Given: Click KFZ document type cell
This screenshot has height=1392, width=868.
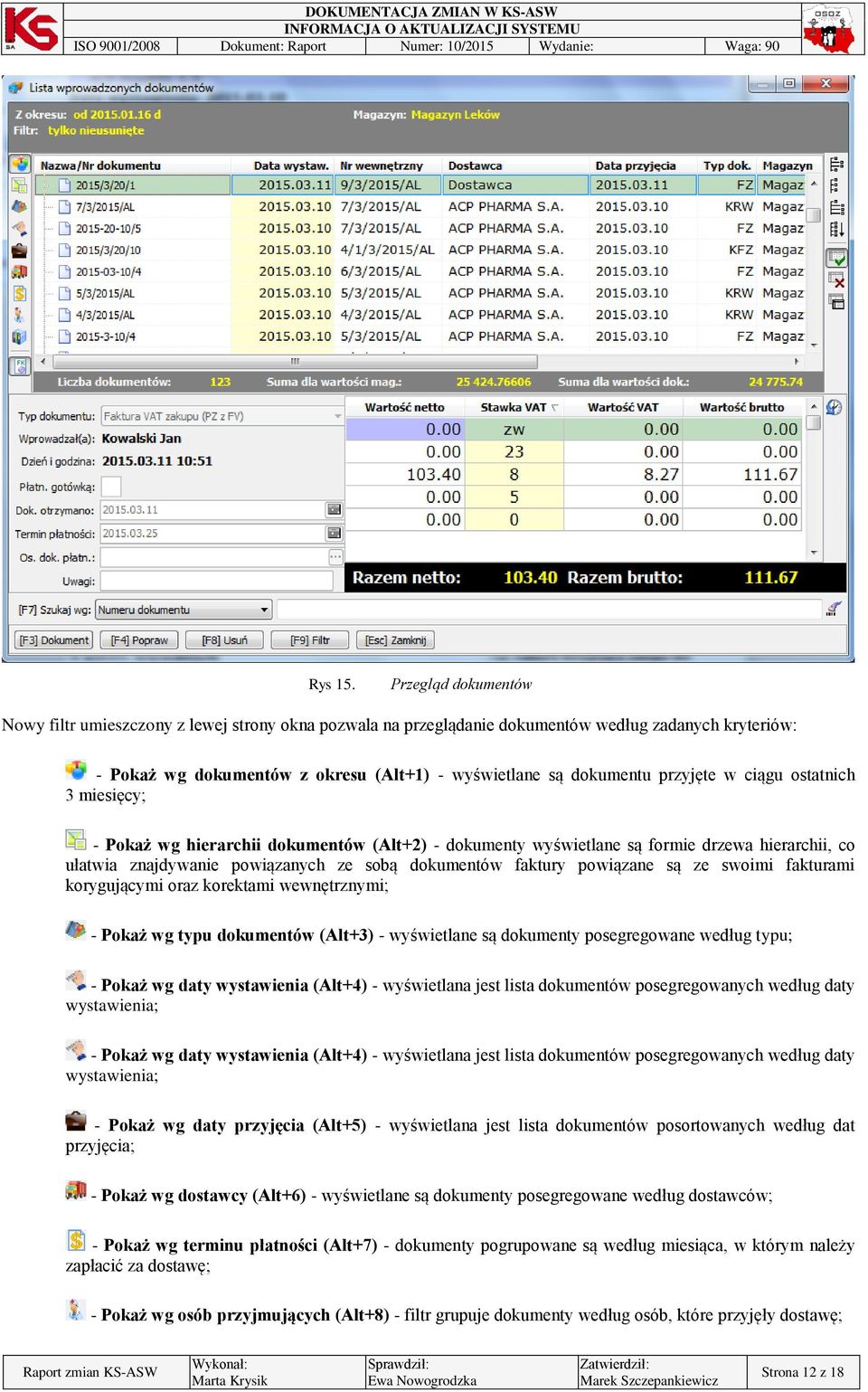Looking at the screenshot, I should click(x=728, y=250).
